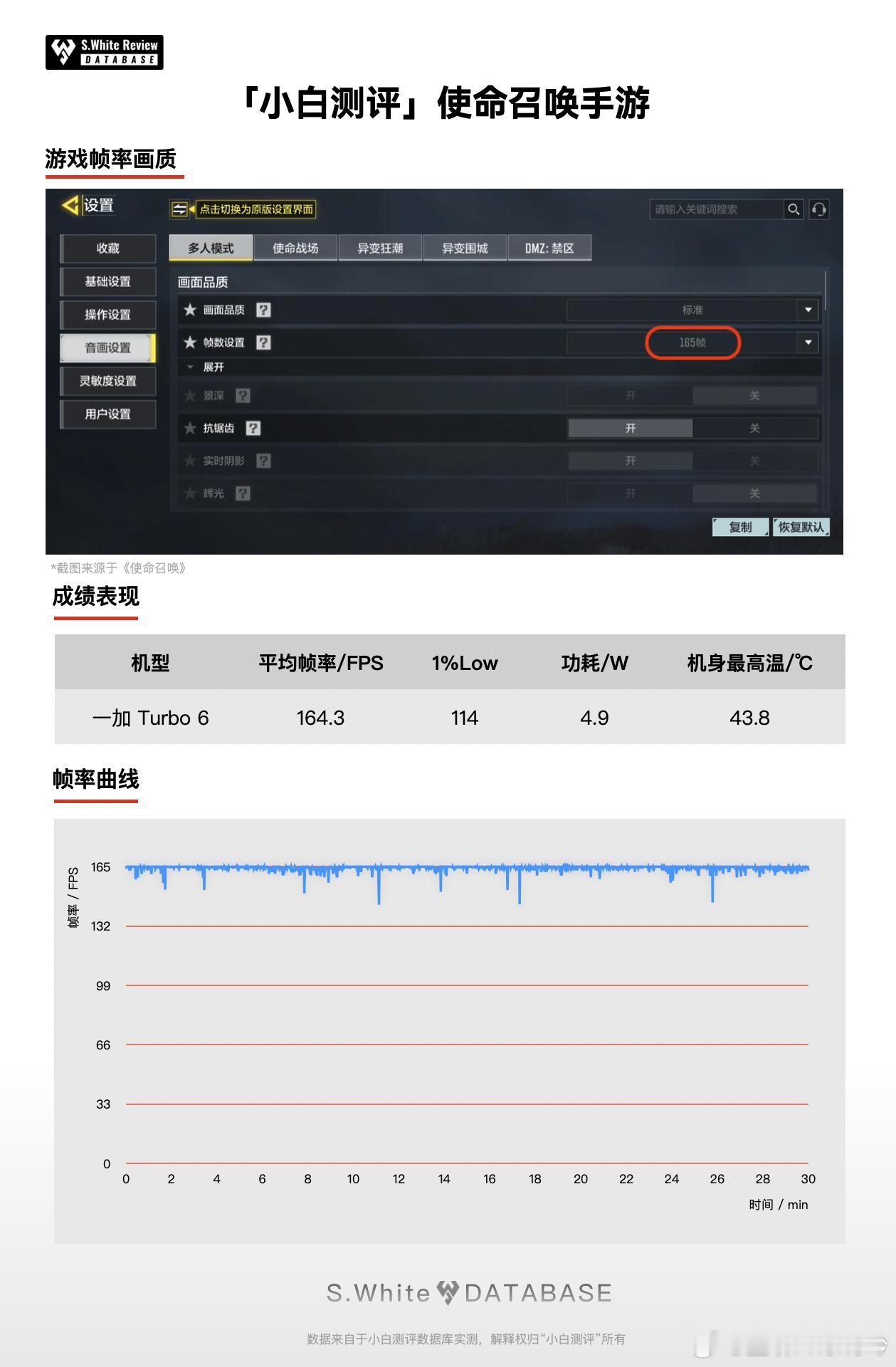Click the 114 1%Low cell
The height and width of the screenshot is (1367, 896).
(x=465, y=718)
